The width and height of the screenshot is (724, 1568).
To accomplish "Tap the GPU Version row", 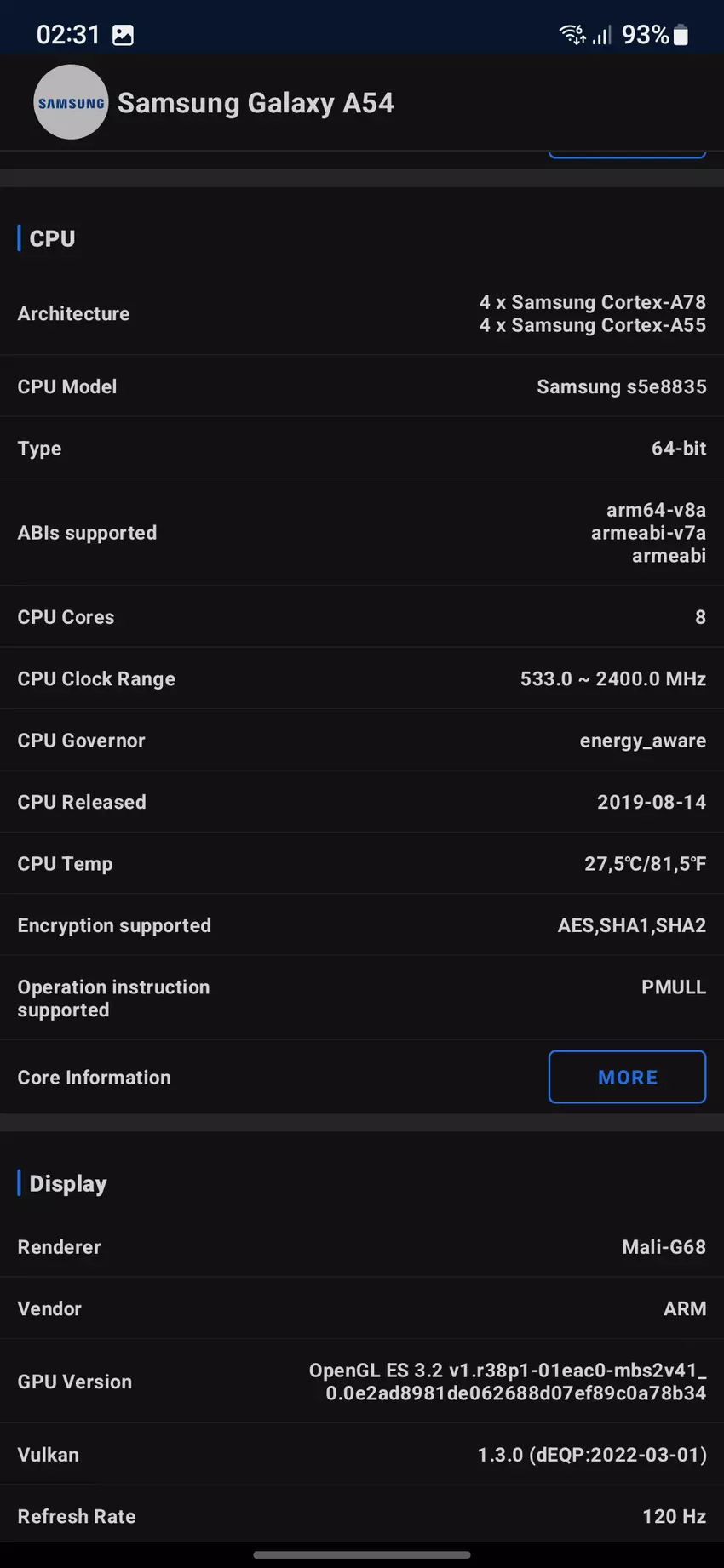I will click(x=362, y=1382).
